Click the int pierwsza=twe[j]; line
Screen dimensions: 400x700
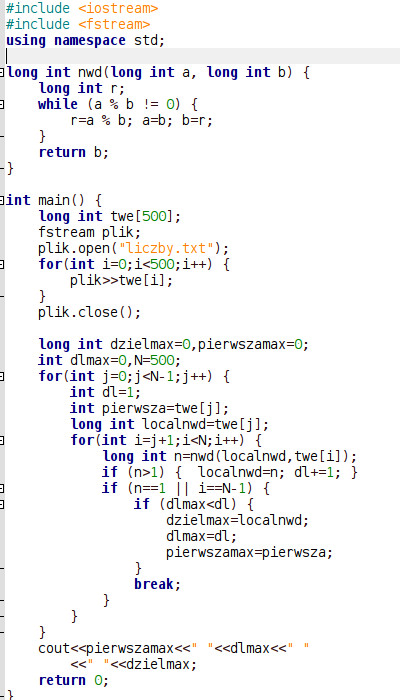pyautogui.click(x=150, y=408)
